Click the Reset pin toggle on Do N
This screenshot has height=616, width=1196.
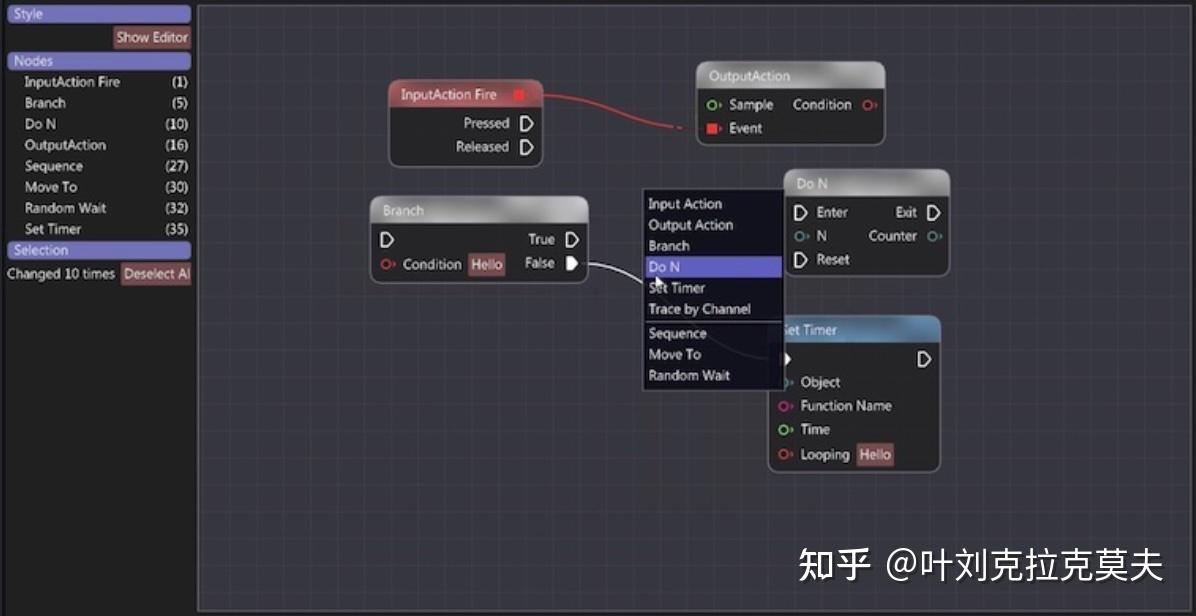coord(800,259)
